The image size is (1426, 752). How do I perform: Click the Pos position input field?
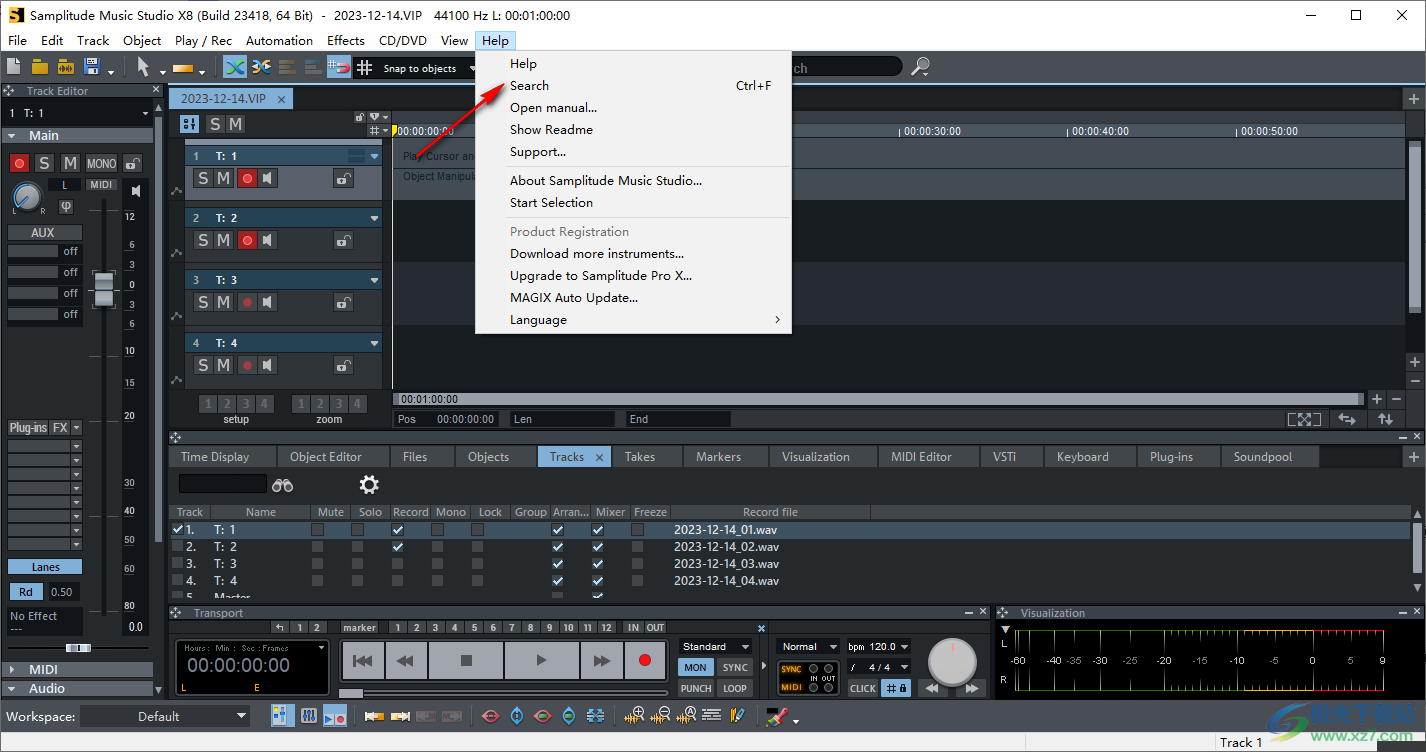(x=449, y=419)
